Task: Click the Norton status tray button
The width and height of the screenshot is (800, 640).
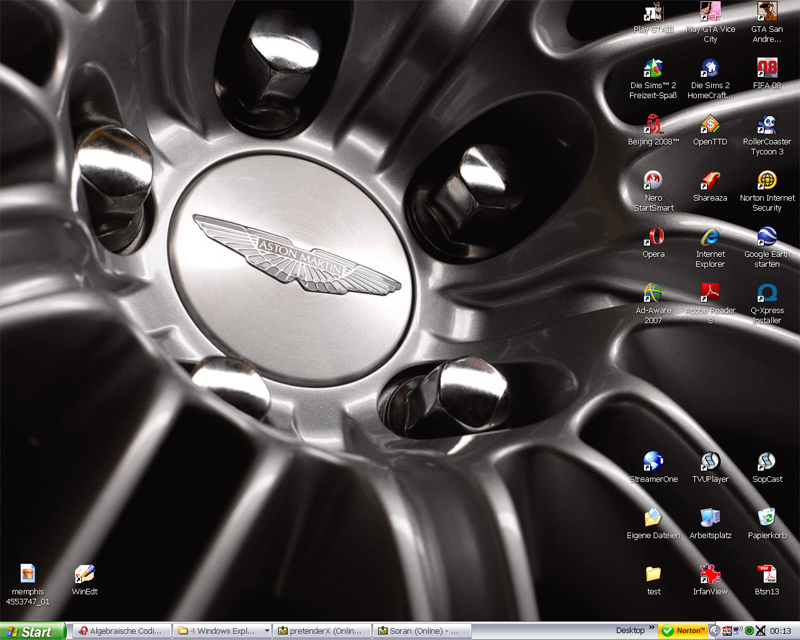Action: tap(684, 631)
